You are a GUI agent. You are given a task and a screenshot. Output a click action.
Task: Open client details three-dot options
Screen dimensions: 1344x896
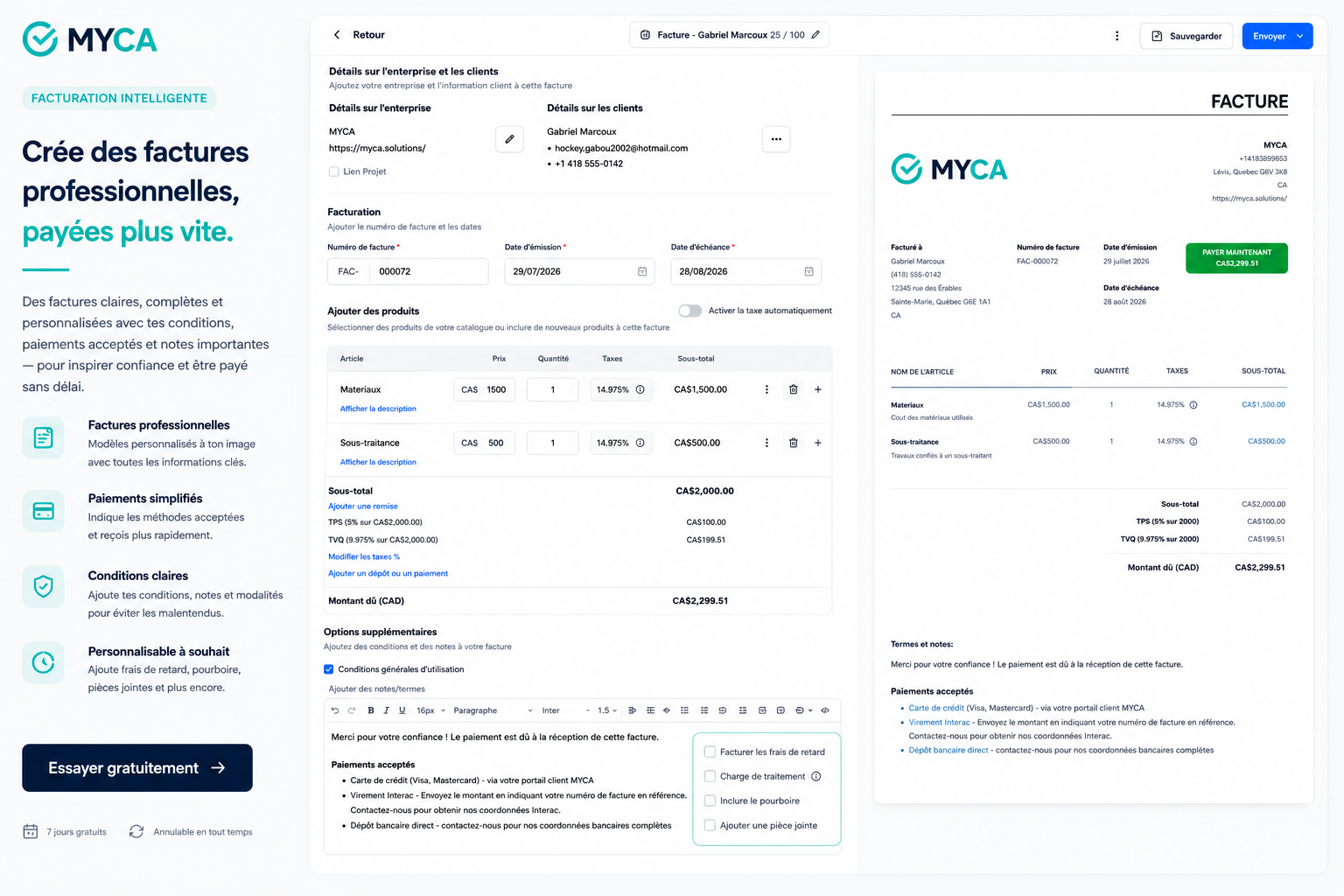point(776,139)
